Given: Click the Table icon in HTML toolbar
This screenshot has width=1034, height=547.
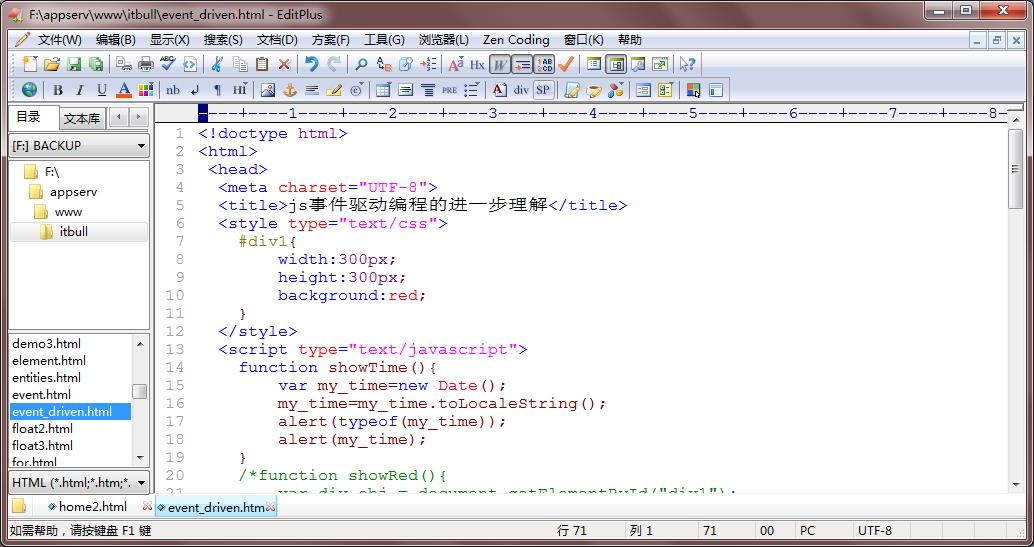Looking at the screenshot, I should click(x=384, y=90).
